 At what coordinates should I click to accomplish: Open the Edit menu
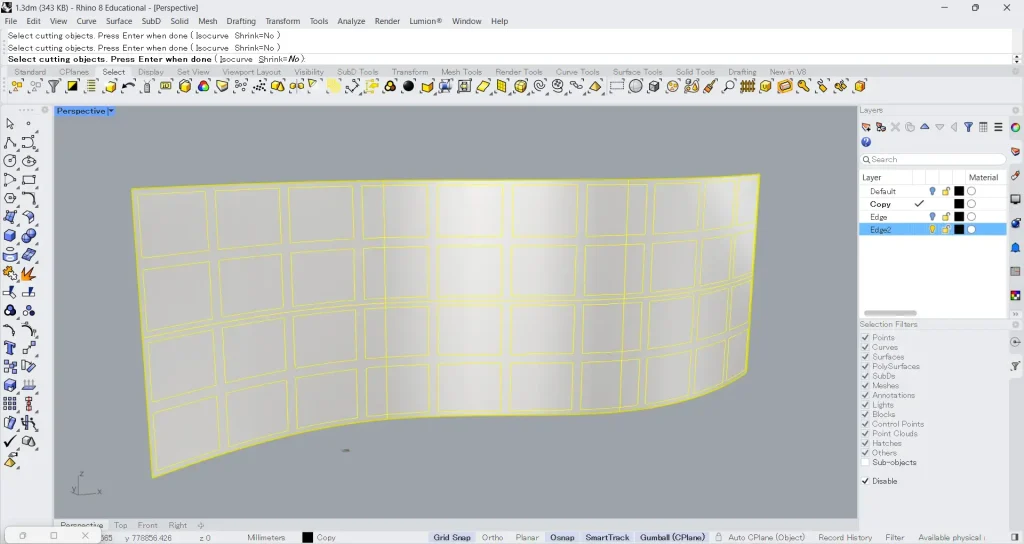pyautogui.click(x=33, y=21)
